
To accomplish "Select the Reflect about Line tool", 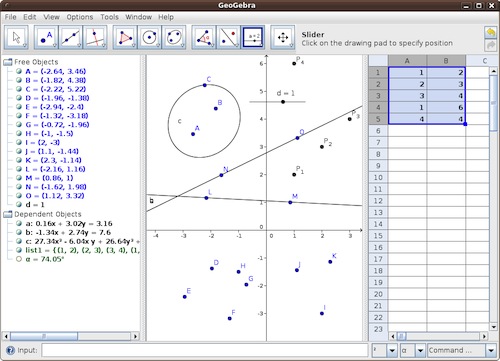I will [x=228, y=37].
